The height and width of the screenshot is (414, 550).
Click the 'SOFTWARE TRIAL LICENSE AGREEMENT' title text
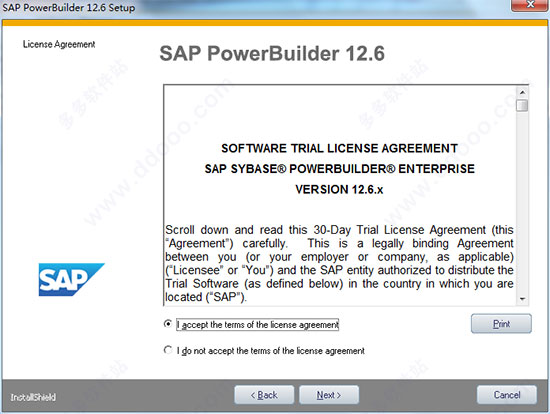[339, 148]
